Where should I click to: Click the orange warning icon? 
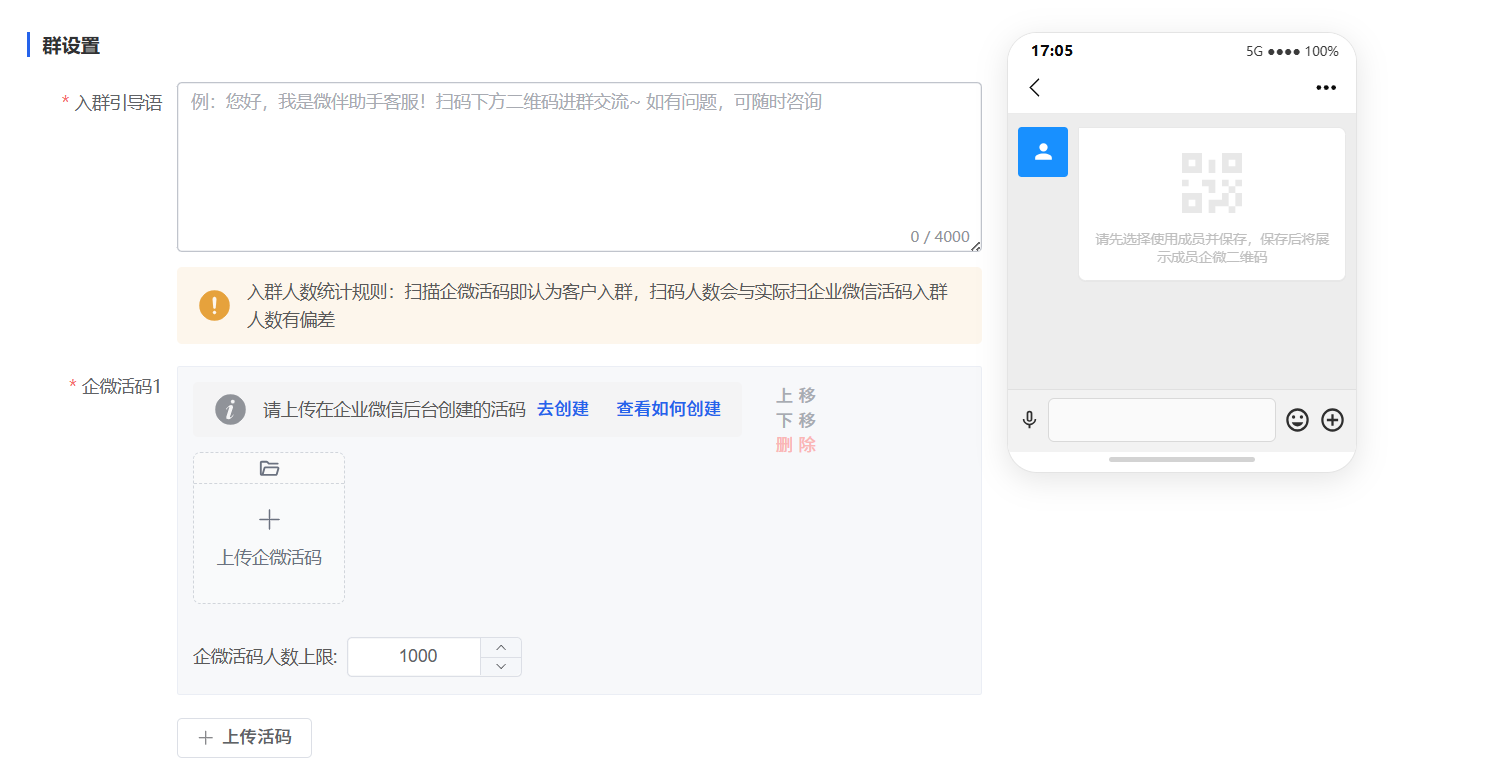[214, 305]
